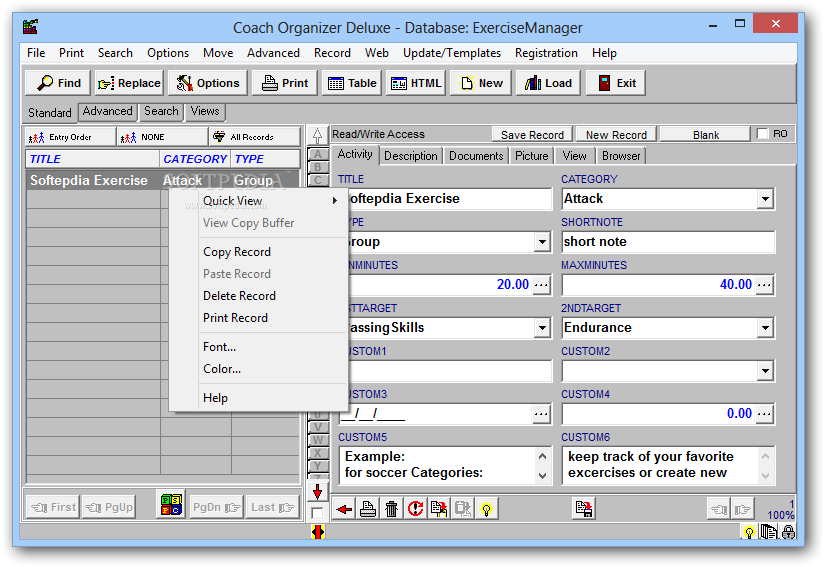Click the red down arrow below the letter index
The width and height of the screenshot is (825, 567).
coord(317,492)
